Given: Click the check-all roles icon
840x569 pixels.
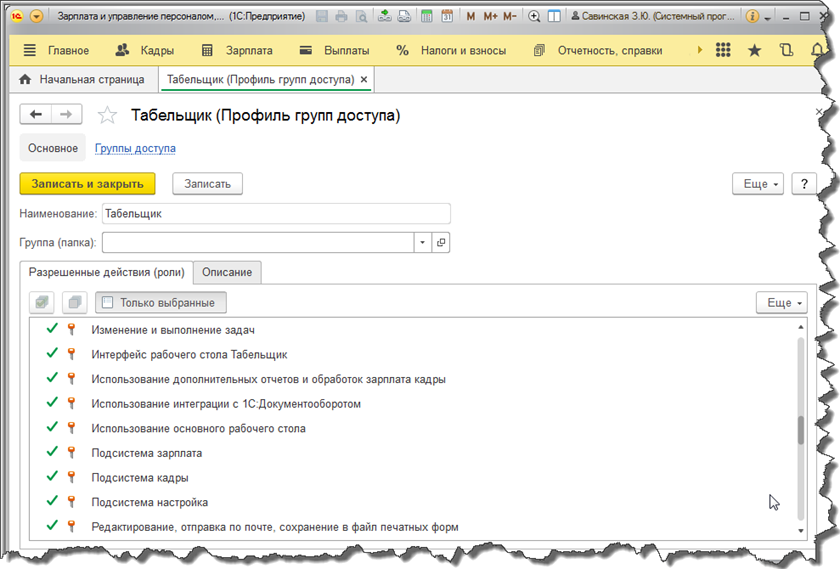Looking at the screenshot, I should click(x=42, y=302).
